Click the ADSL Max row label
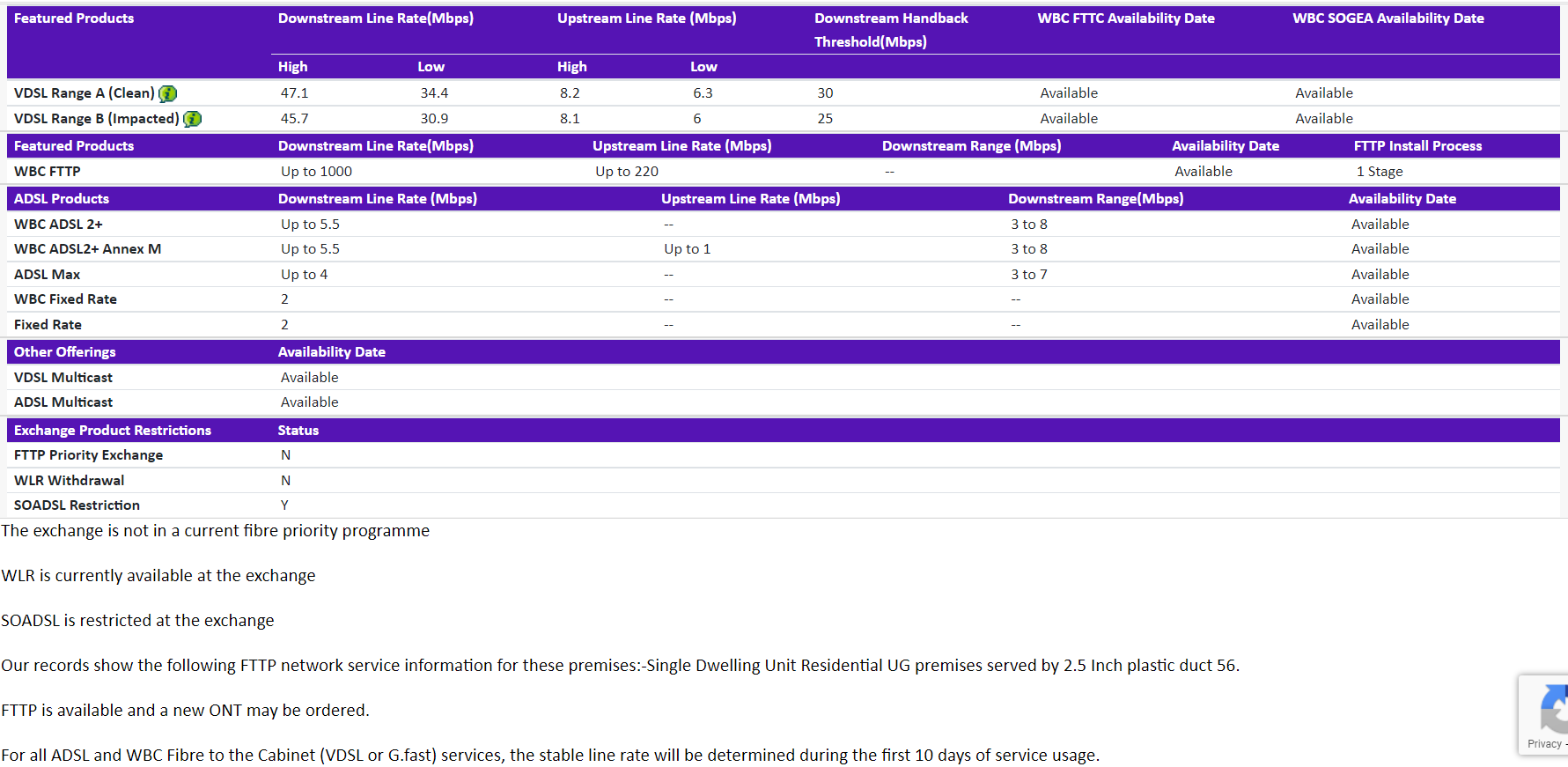Viewport: 1568px width, 767px height. [x=48, y=275]
